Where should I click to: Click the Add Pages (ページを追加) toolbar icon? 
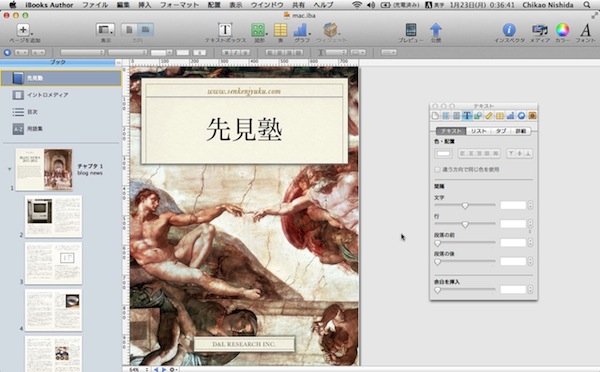click(24, 29)
